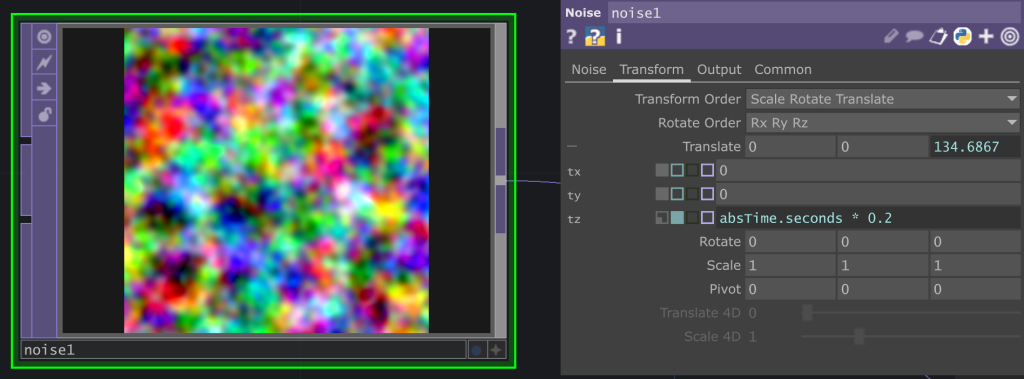Click the tz expression field
1024x379 pixels.
868,218
